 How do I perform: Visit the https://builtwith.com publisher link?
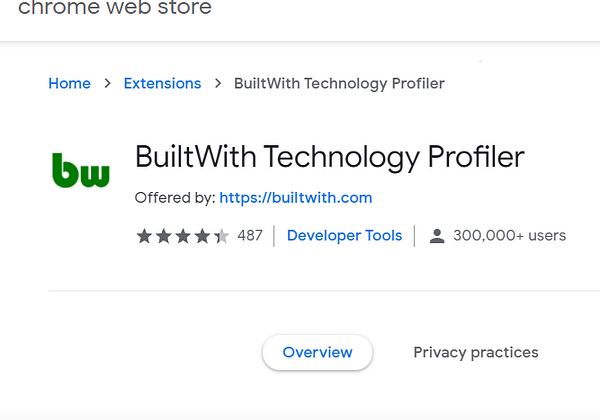295,197
